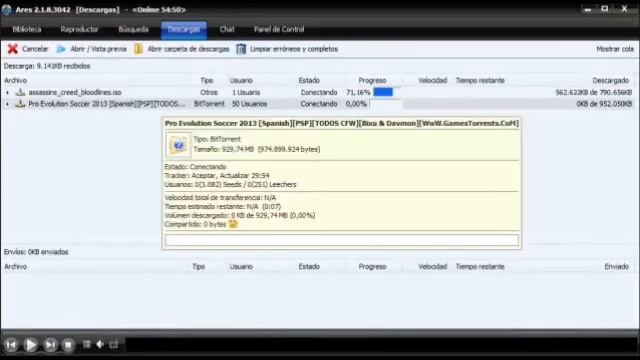This screenshot has height=360, width=640.
Task: Sort downloads by the Archivo column
Action: (x=16, y=81)
